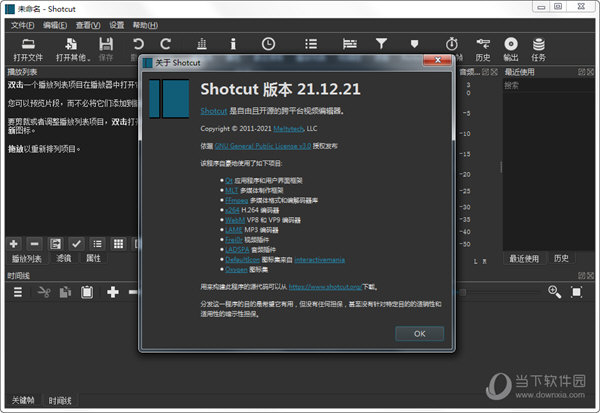This screenshot has width=600, height=413.
Task: Click the Open File (打开文件) toolbar icon
Action: (28, 44)
